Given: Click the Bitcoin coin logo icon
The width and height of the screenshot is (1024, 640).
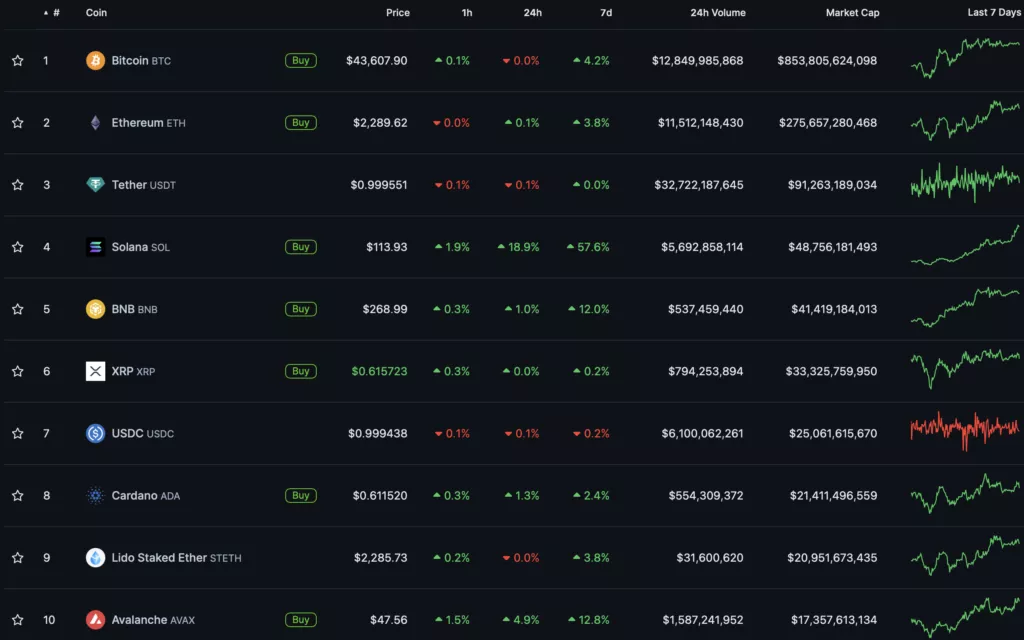Looking at the screenshot, I should 95,61.
